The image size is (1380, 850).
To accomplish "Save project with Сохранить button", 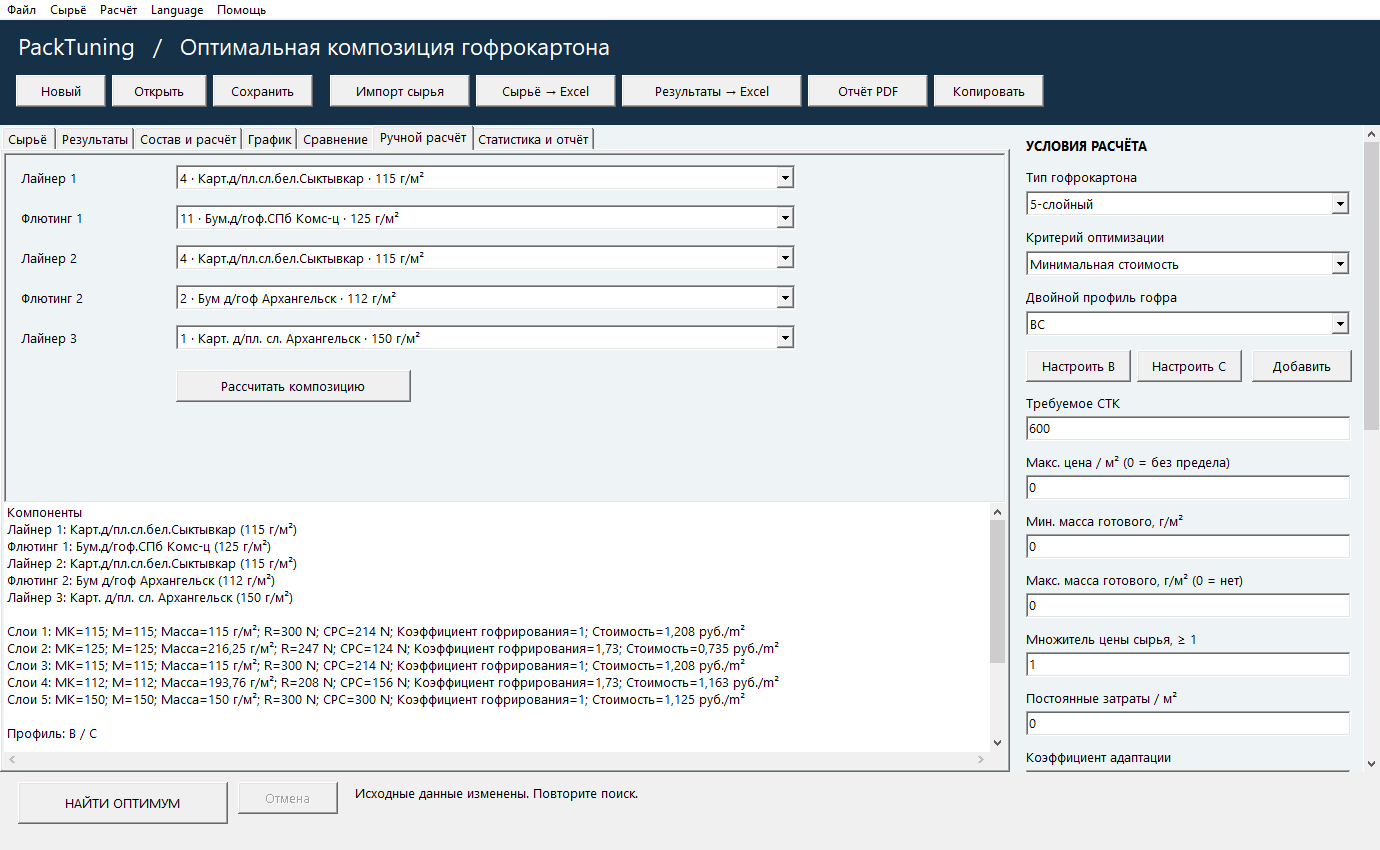I will pyautogui.click(x=262, y=91).
